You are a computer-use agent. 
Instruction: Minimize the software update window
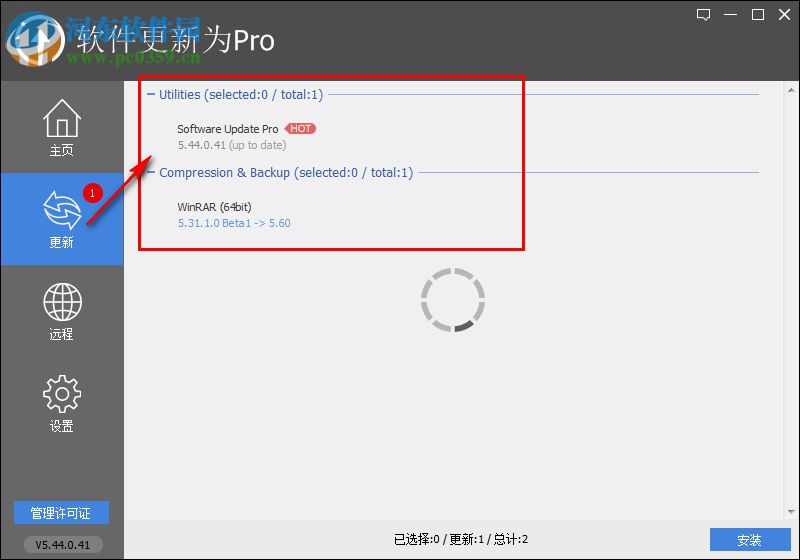(x=731, y=15)
